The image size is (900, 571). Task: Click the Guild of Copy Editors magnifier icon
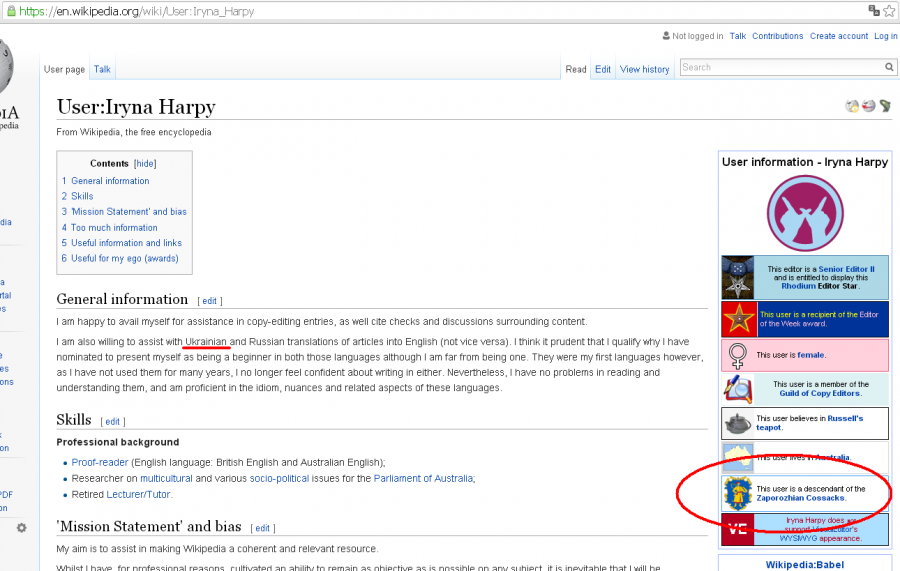click(738, 389)
